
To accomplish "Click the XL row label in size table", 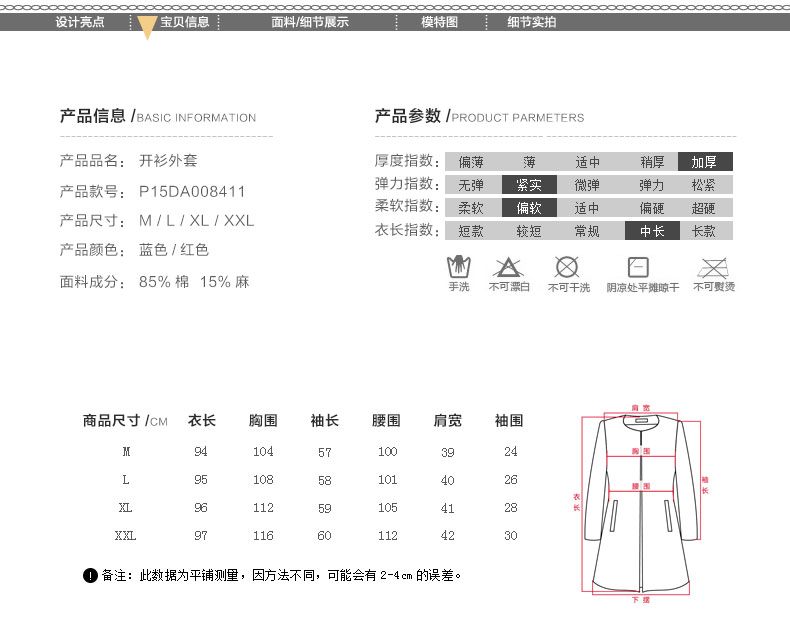I will click(125, 507).
